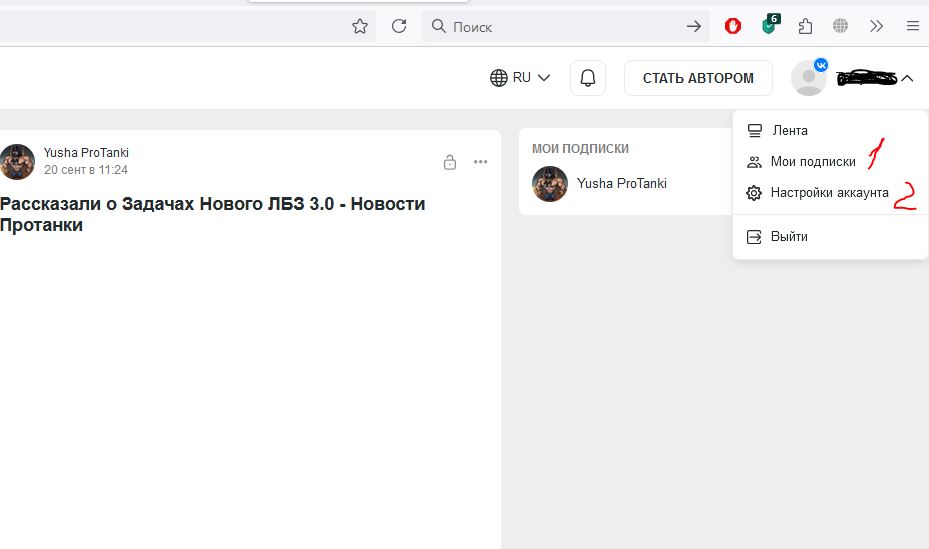The height and width of the screenshot is (549, 929).
Task: Click the search go arrow
Action: point(694,26)
